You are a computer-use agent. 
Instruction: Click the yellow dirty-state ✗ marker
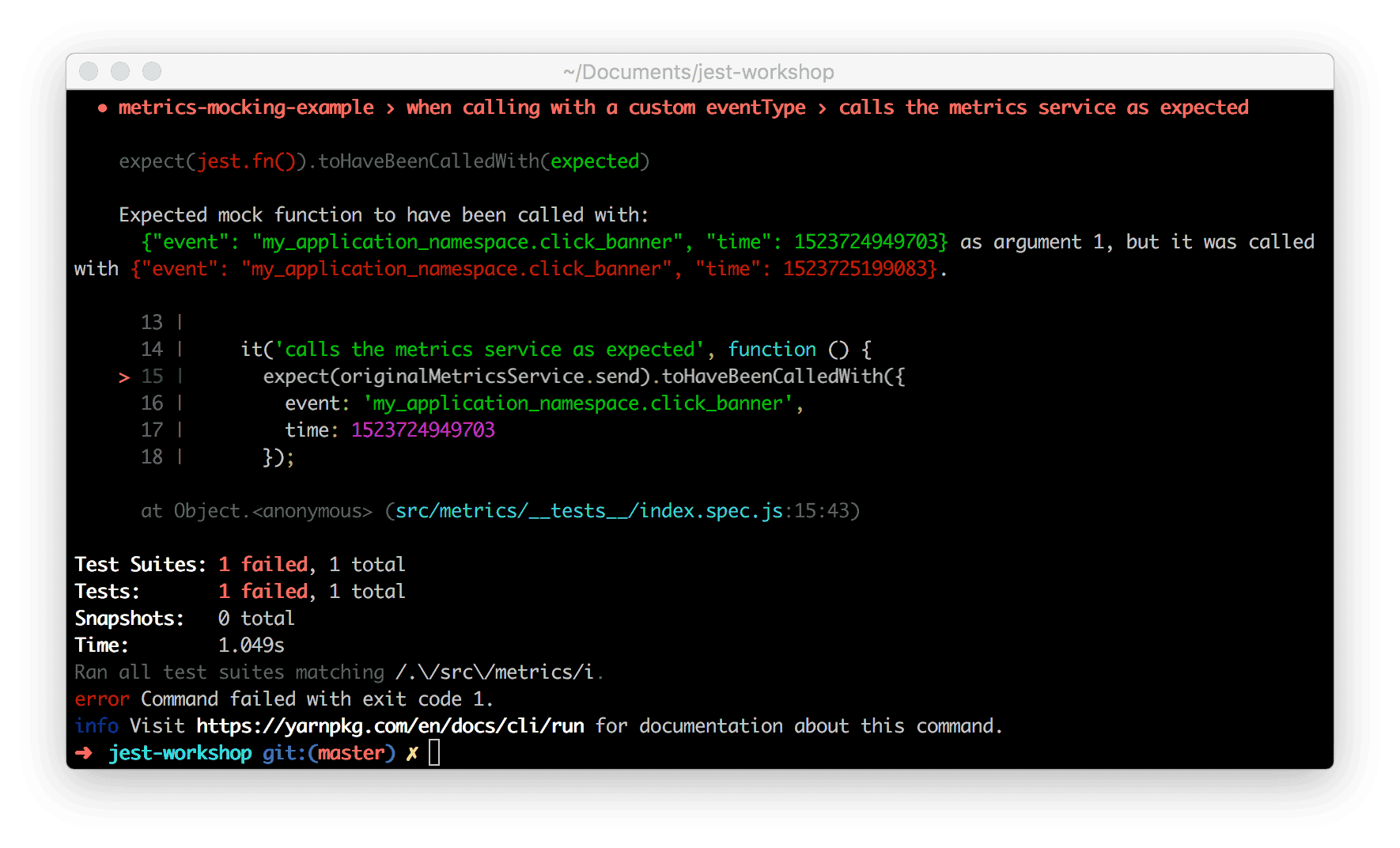412,754
